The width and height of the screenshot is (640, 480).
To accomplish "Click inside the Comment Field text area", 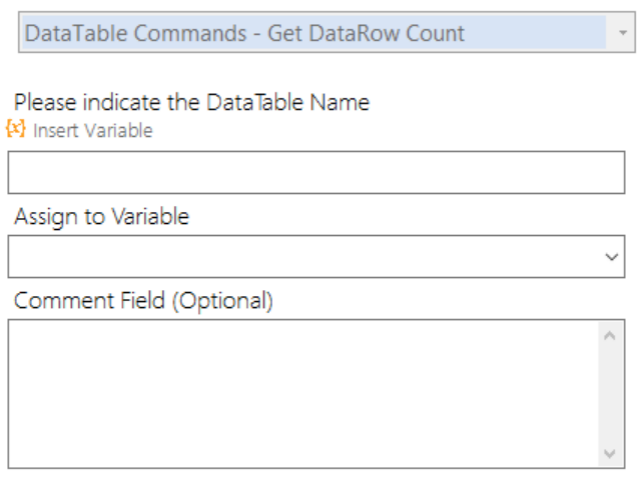I will pos(303,394).
